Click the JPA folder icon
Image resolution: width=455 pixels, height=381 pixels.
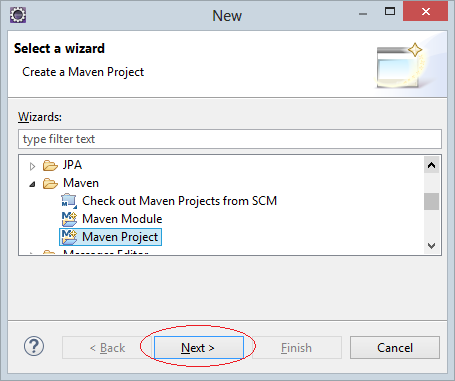[x=50, y=165]
